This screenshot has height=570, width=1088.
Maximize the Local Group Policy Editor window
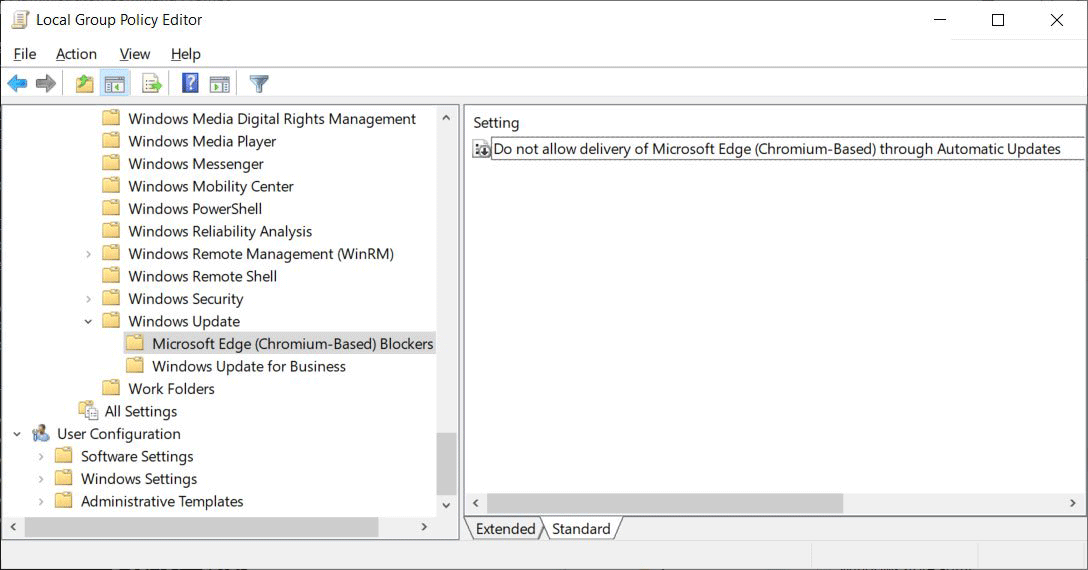pos(998,19)
